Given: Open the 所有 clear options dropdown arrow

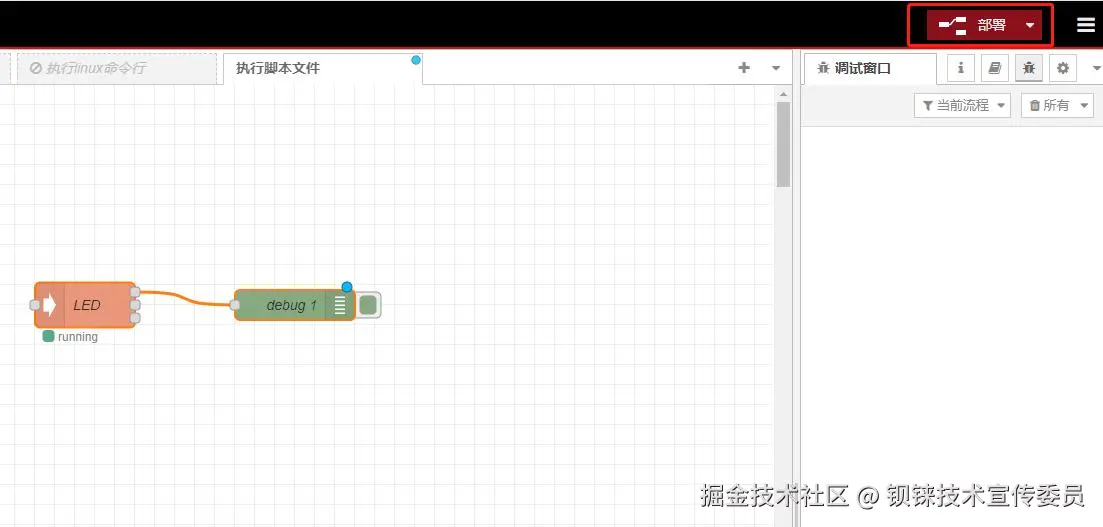Looking at the screenshot, I should (x=1084, y=106).
